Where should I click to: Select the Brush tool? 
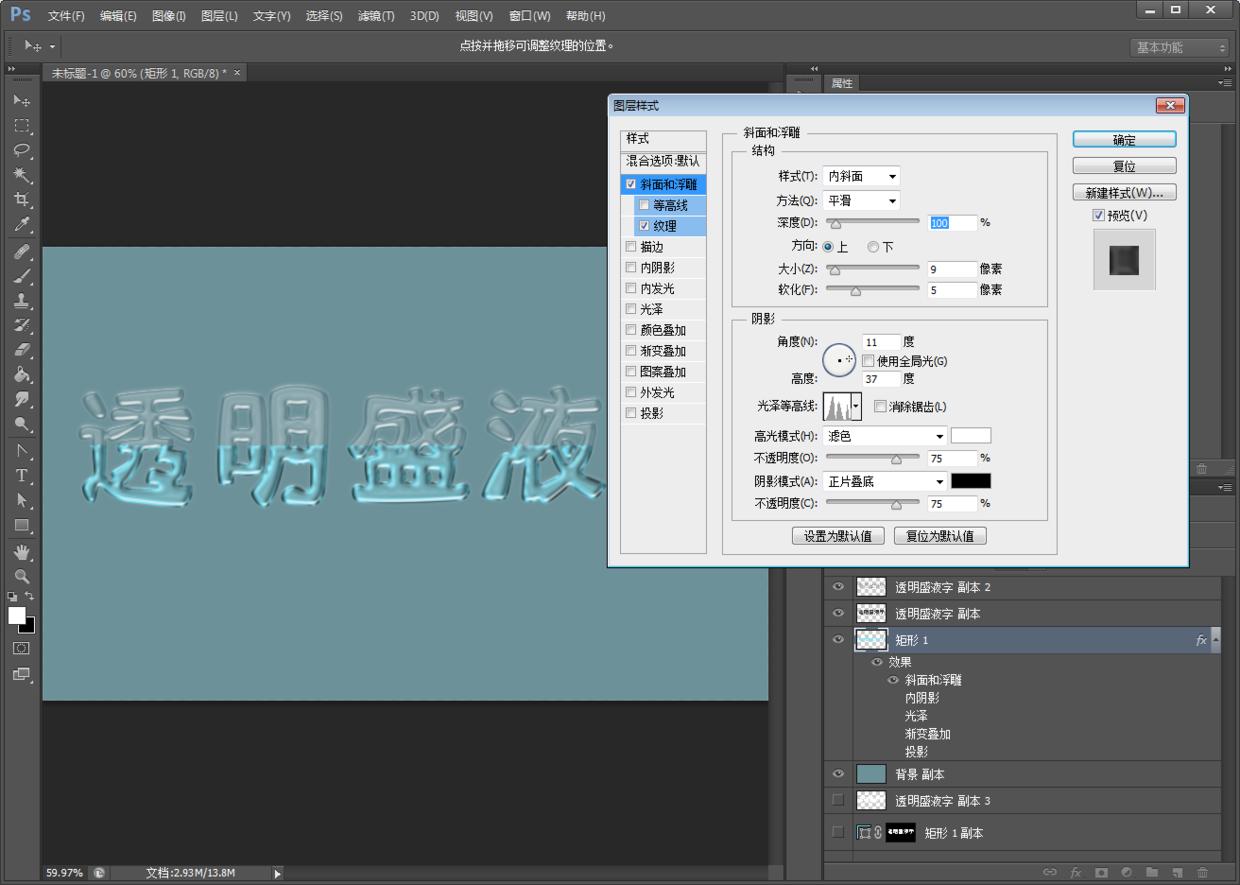(x=21, y=276)
